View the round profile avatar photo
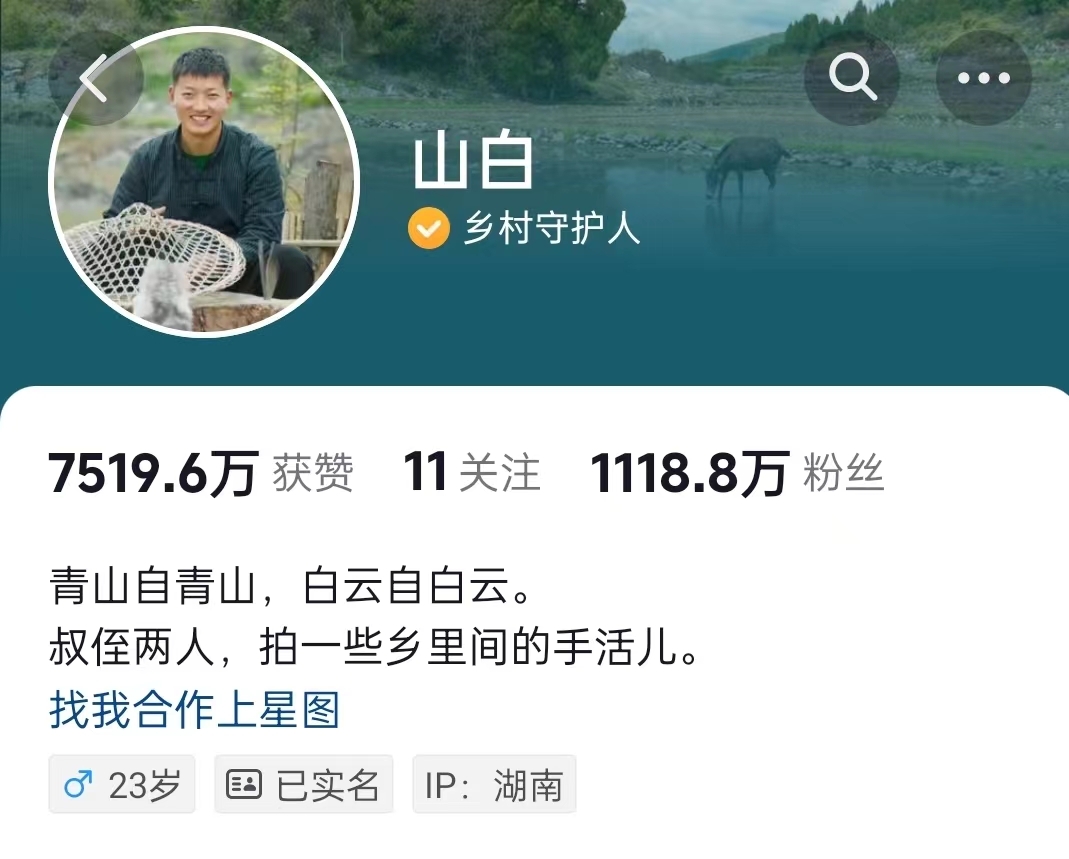Image resolution: width=1069 pixels, height=859 pixels. click(203, 181)
